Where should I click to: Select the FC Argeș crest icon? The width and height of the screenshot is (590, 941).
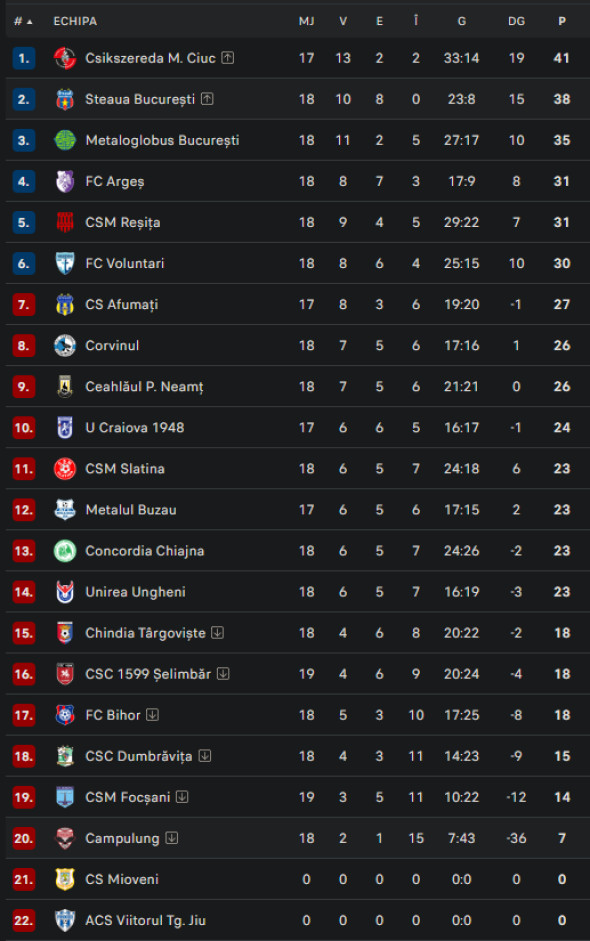tap(64, 181)
